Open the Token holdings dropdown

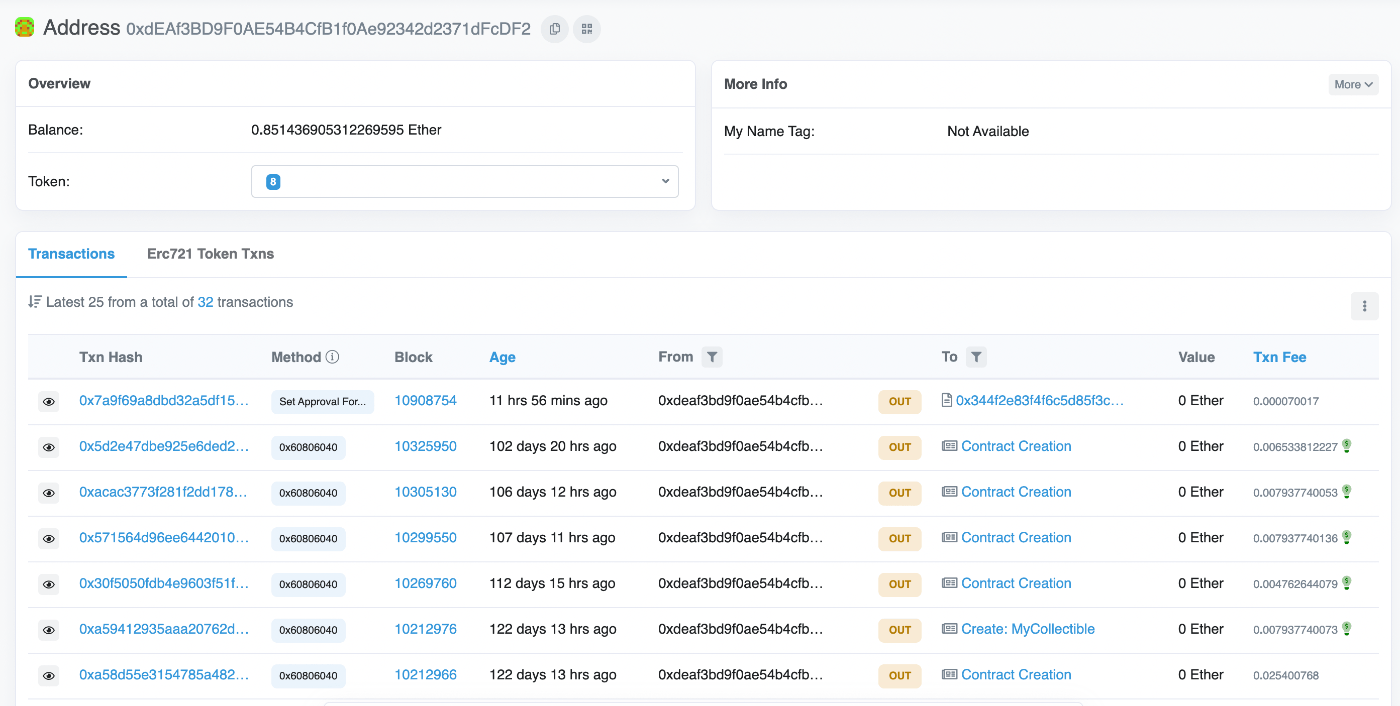pos(465,182)
